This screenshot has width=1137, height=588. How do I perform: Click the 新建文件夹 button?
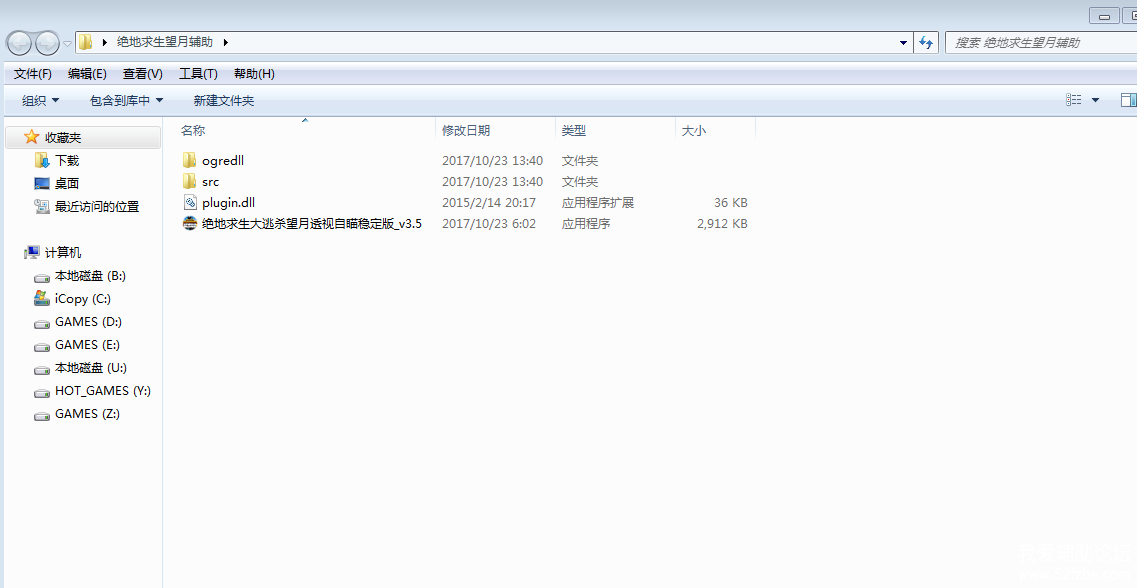223,101
